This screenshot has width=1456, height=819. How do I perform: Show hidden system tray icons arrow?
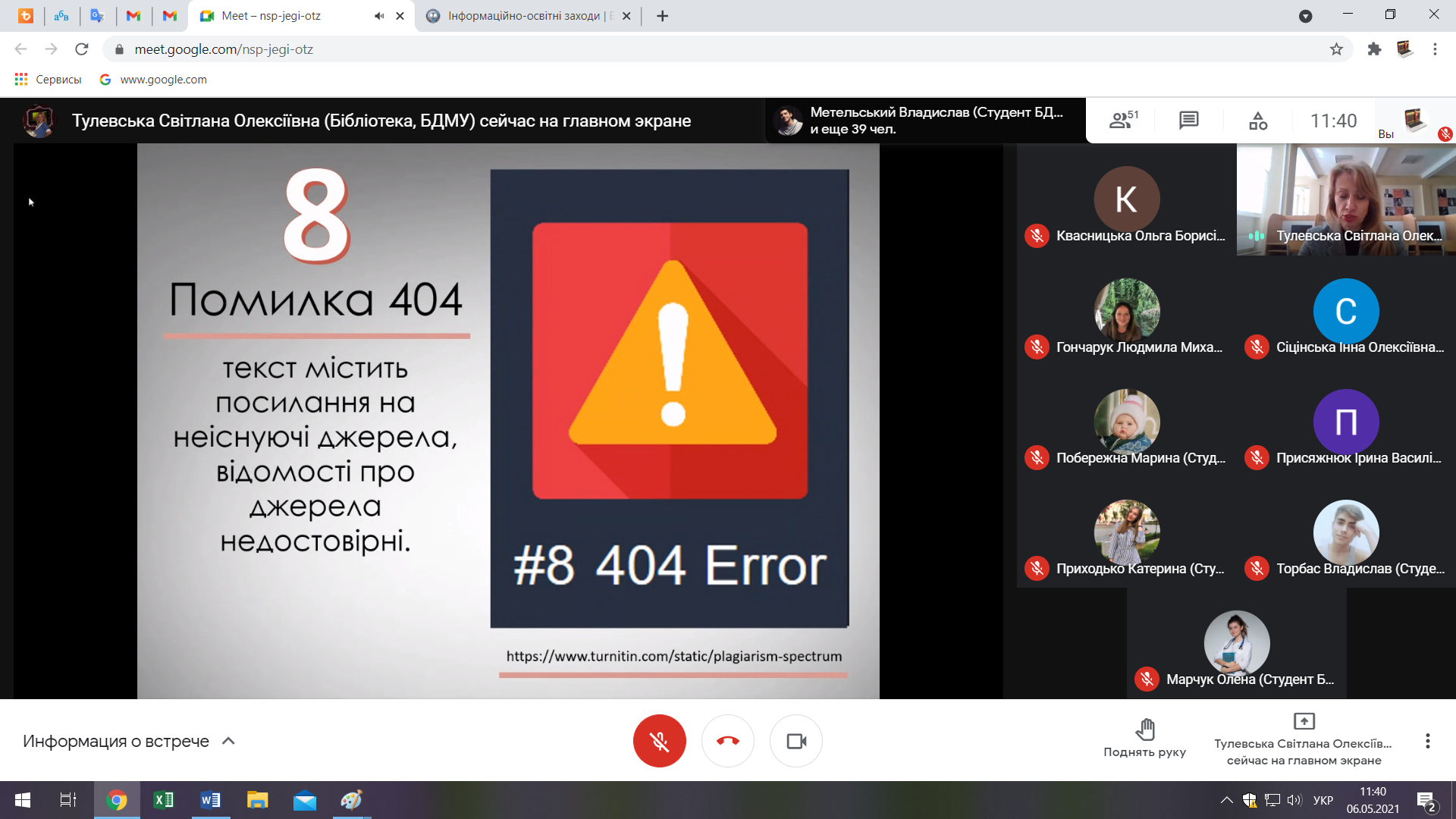(x=1226, y=800)
